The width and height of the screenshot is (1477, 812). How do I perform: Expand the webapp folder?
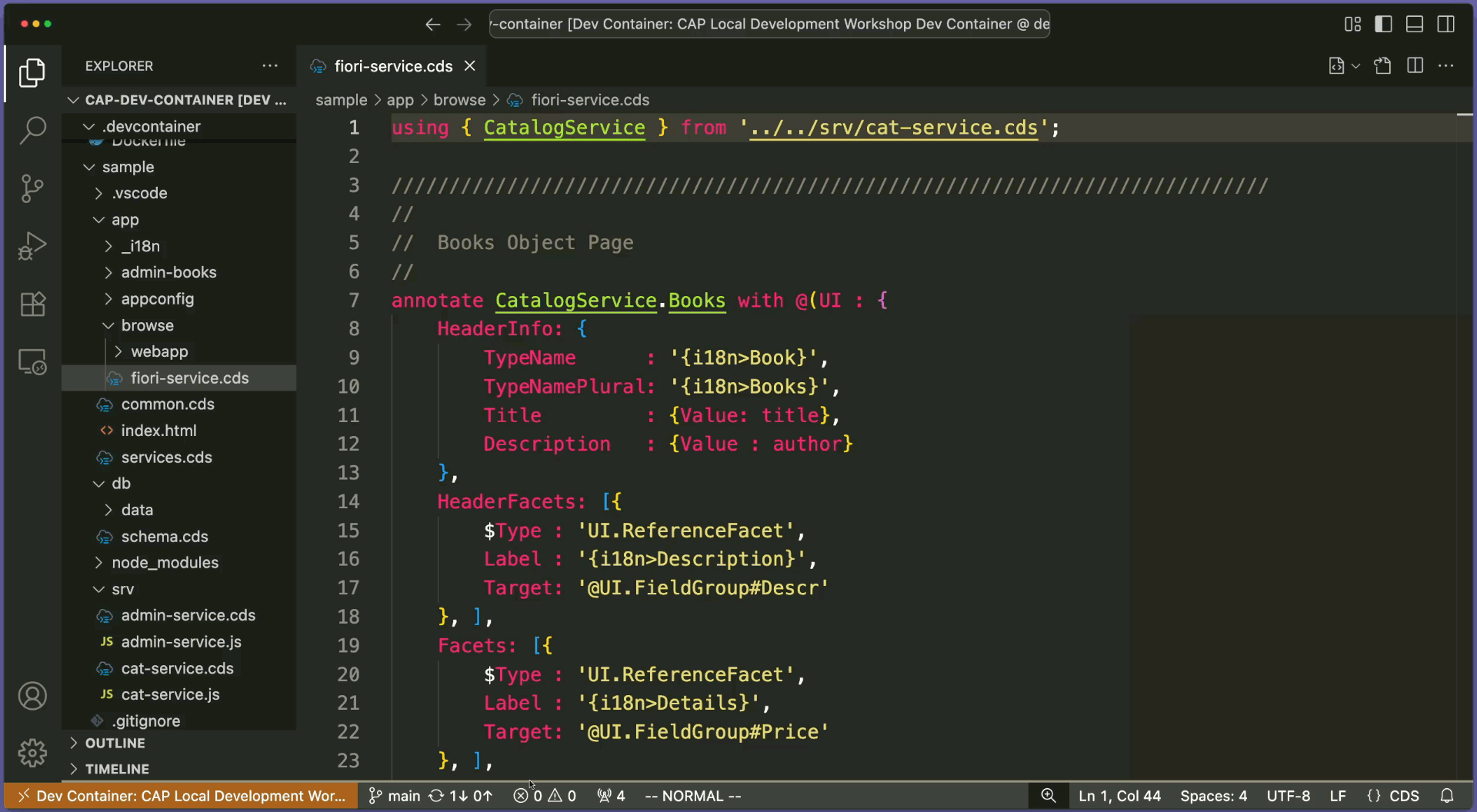(178, 351)
